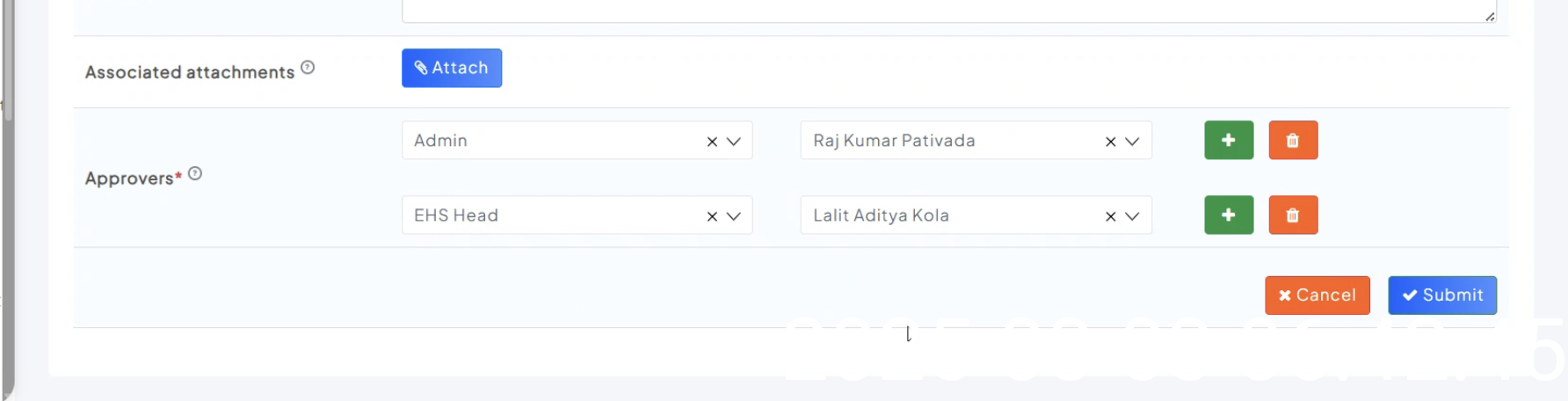Image resolution: width=1568 pixels, height=401 pixels.
Task: Delete the EHS Head approver row
Action: 1292,215
